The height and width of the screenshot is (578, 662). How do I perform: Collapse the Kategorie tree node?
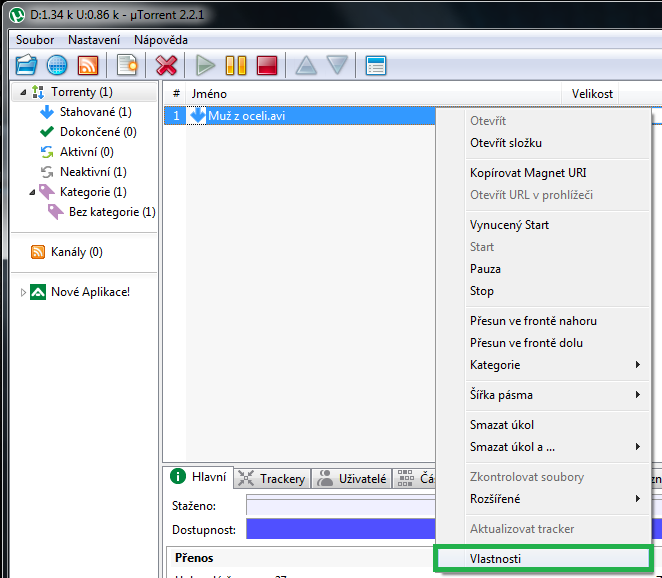31,192
